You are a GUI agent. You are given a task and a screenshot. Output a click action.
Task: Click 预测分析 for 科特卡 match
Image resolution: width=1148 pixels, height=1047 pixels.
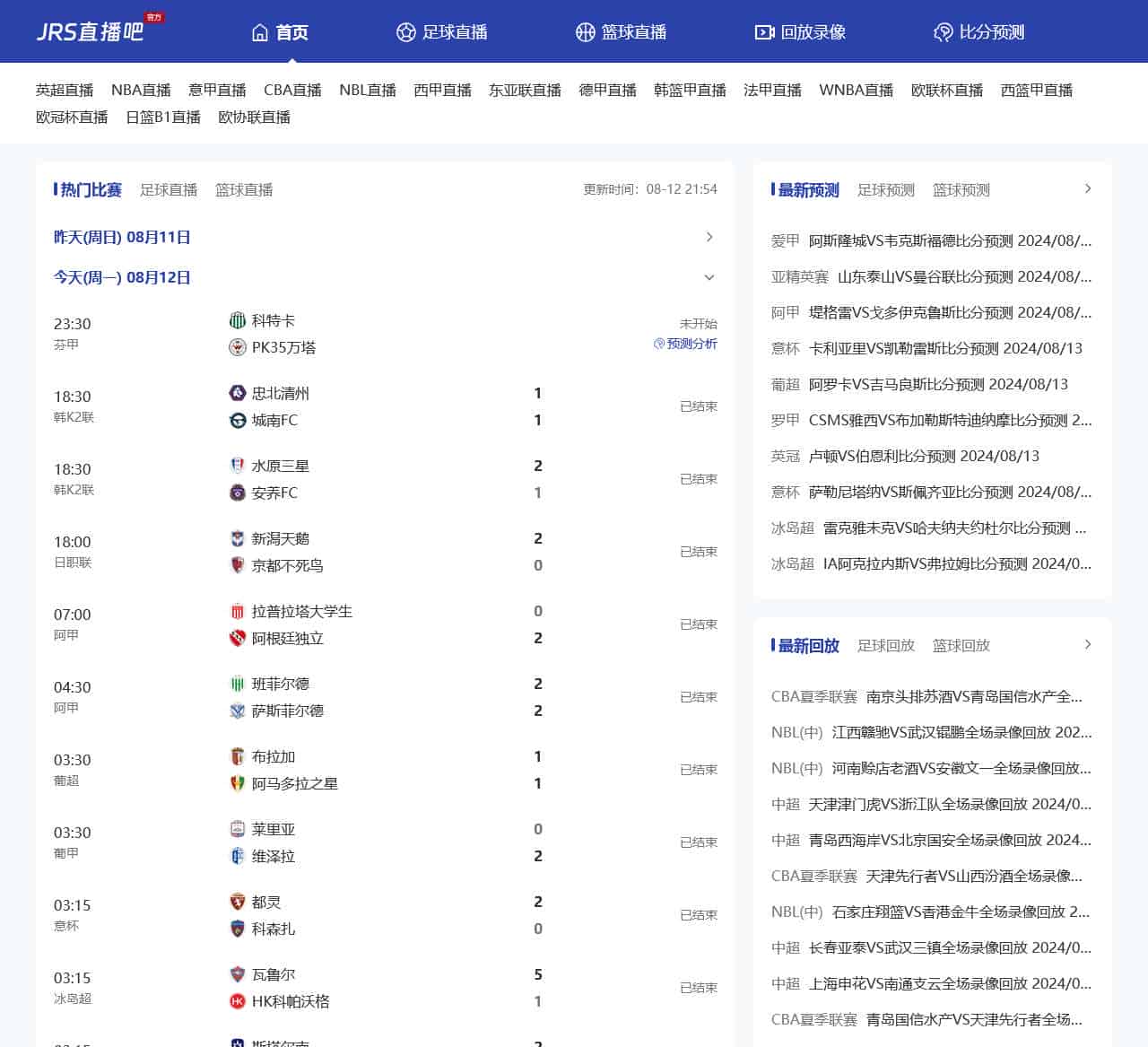[686, 344]
